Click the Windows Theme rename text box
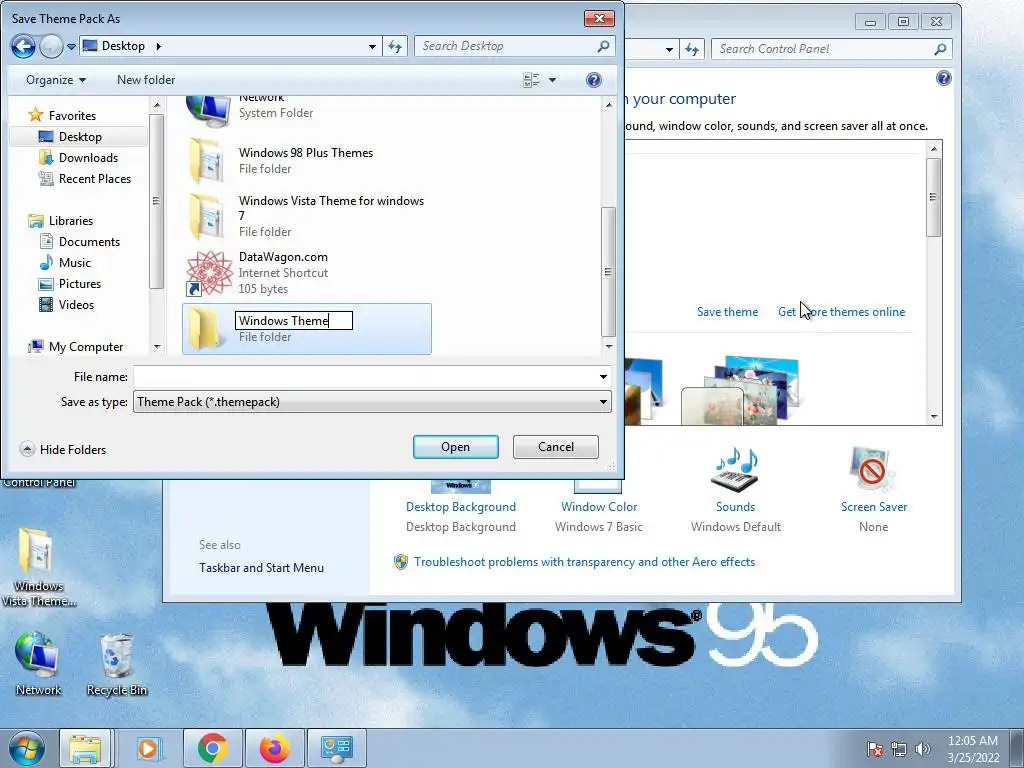 pyautogui.click(x=294, y=321)
